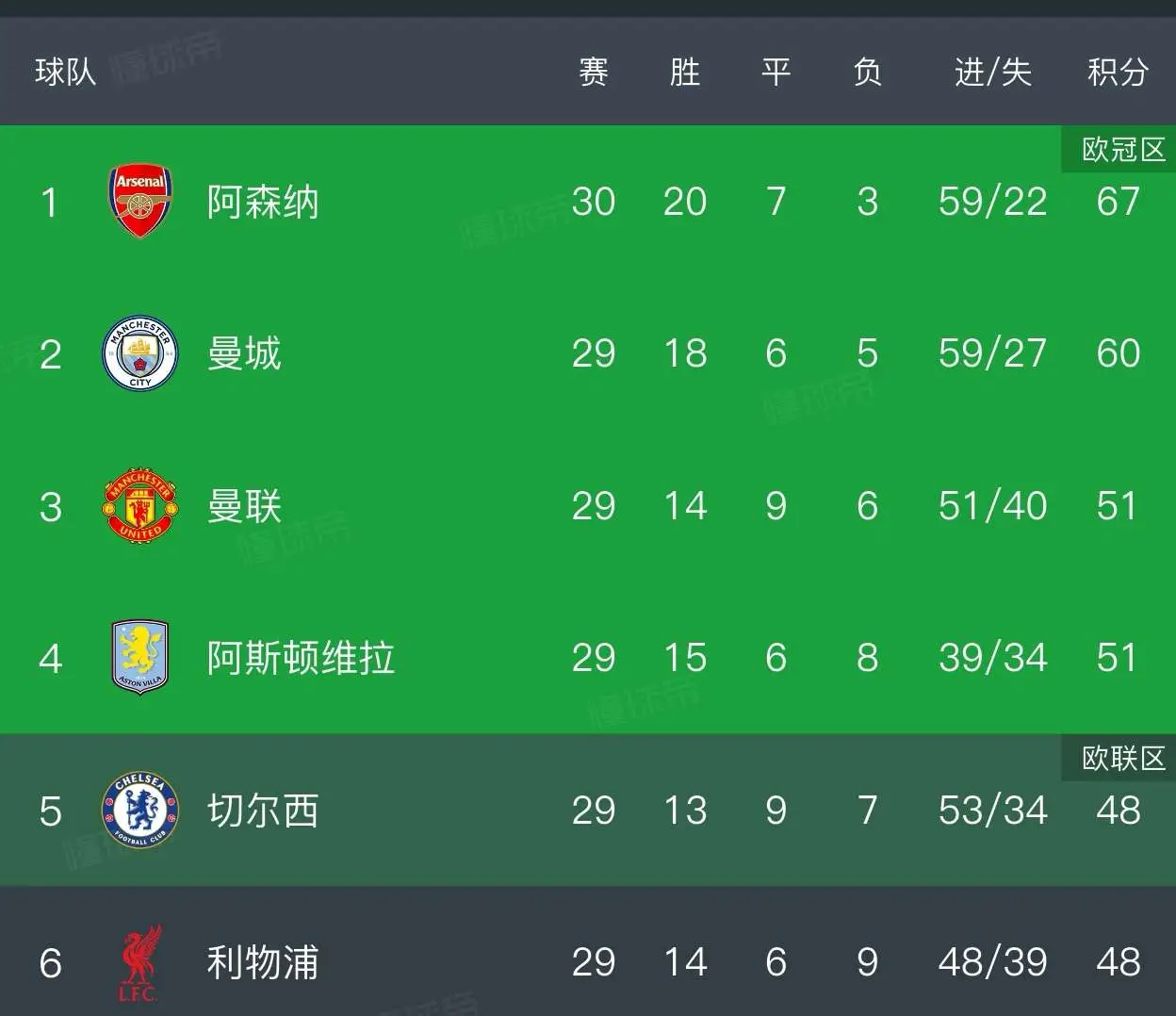
Task: Open the Chelsea club badge
Action: [139, 810]
